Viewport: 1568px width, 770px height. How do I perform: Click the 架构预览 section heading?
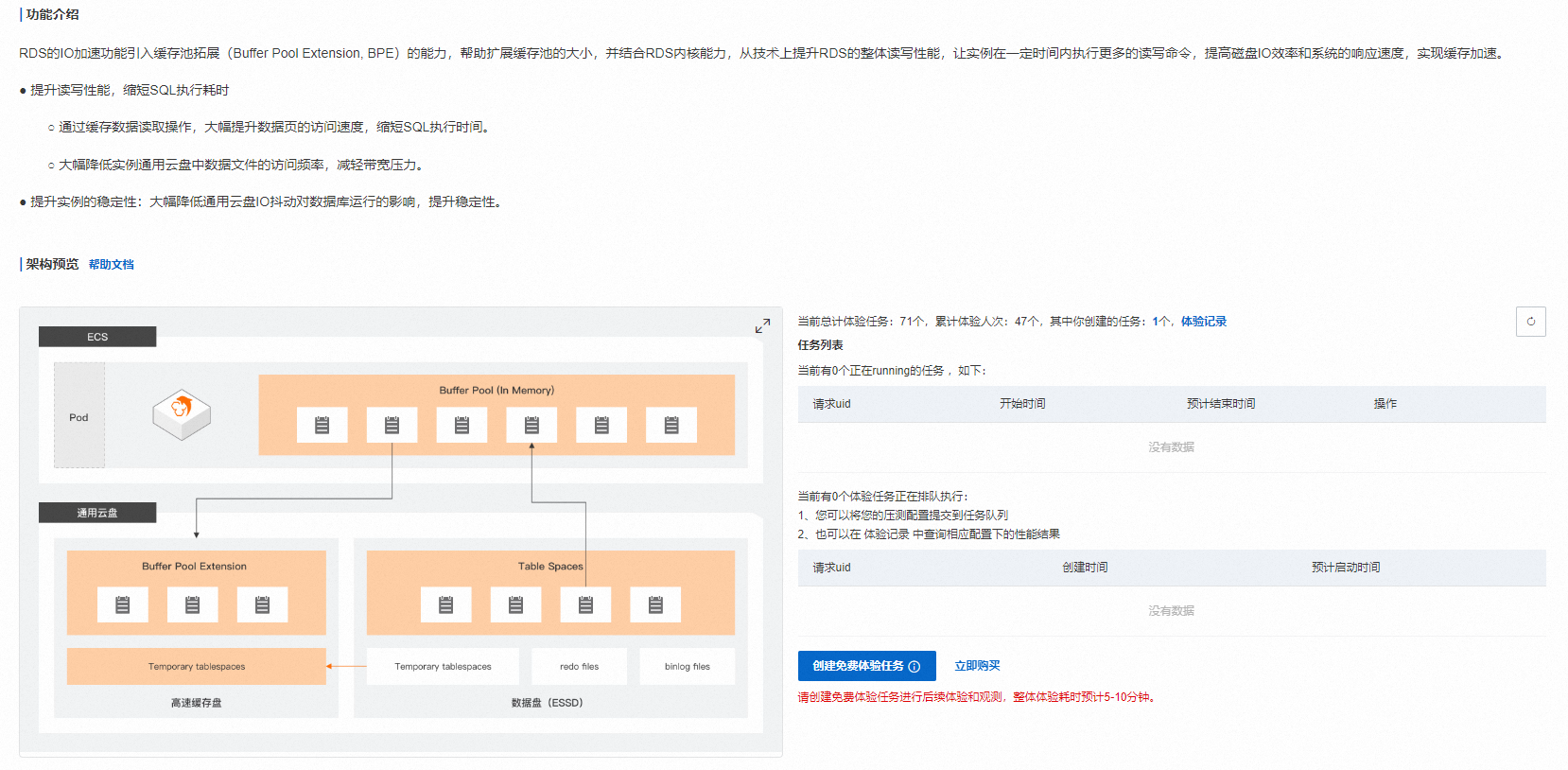coord(52,264)
